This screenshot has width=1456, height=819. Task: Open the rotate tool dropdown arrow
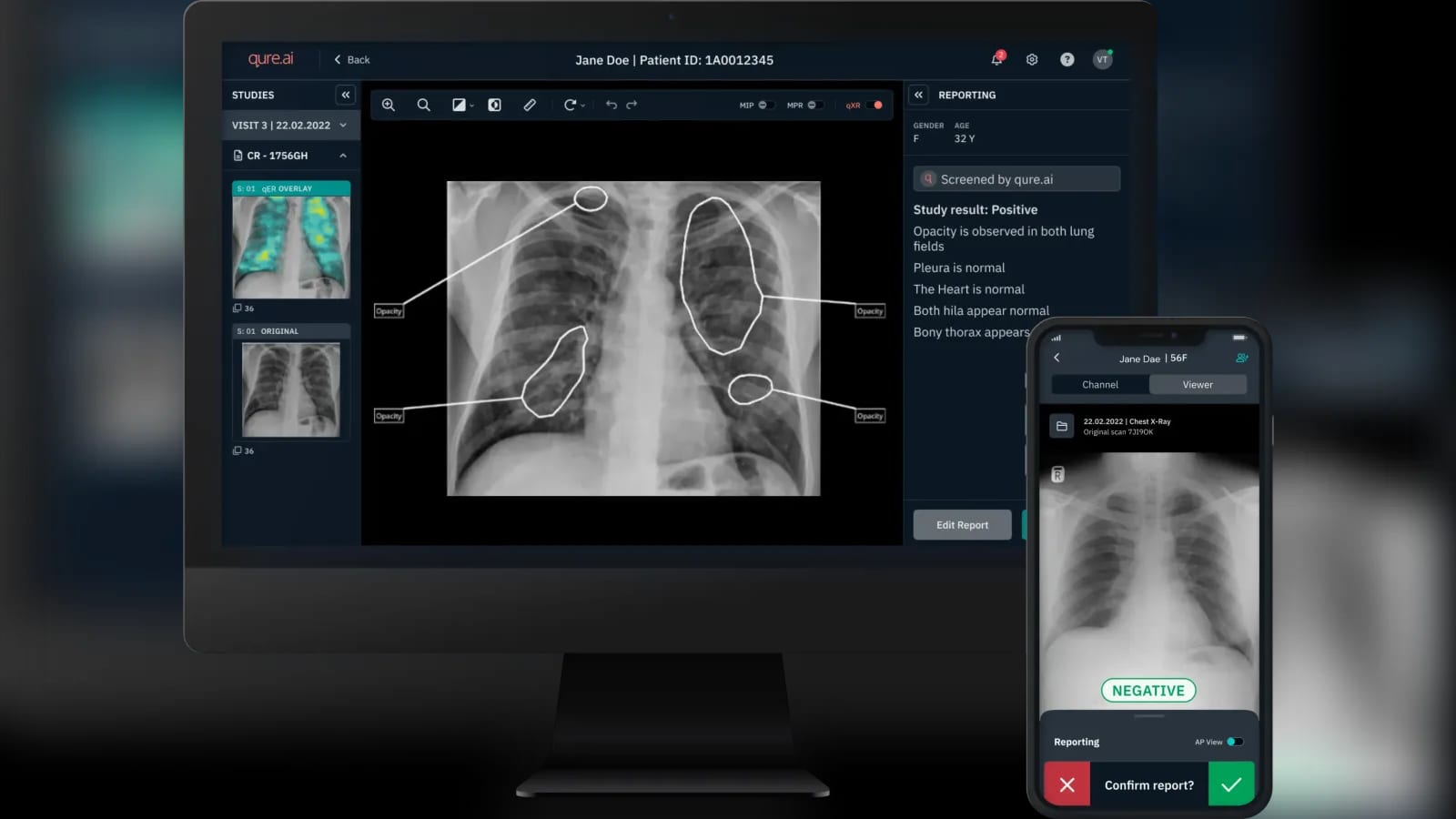[x=583, y=106]
